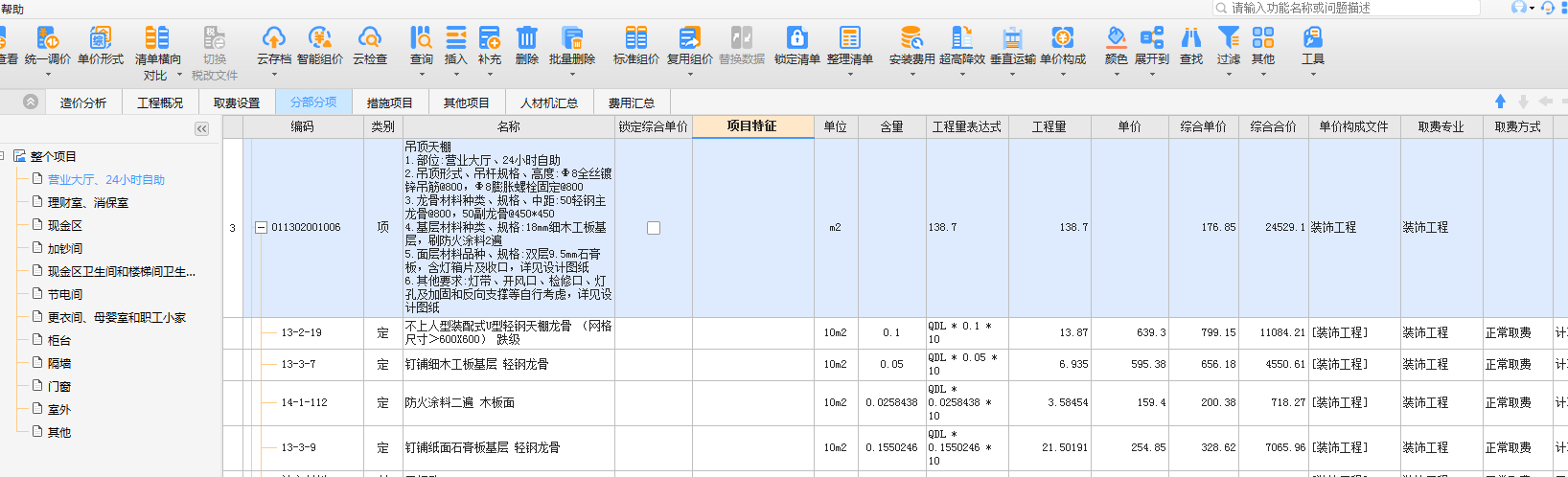The image size is (1568, 477).
Task: Click the 锁定清单 lock icon
Action: (x=797, y=37)
